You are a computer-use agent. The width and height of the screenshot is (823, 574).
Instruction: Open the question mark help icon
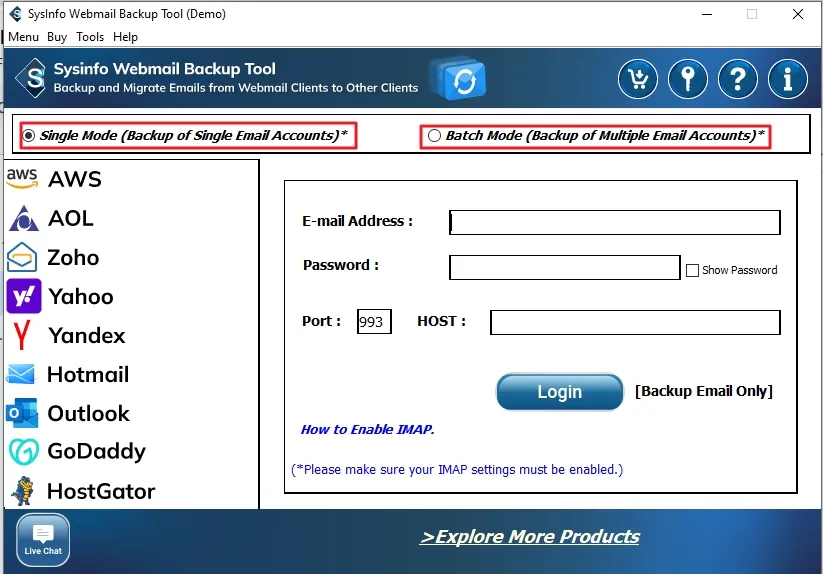[x=737, y=79]
